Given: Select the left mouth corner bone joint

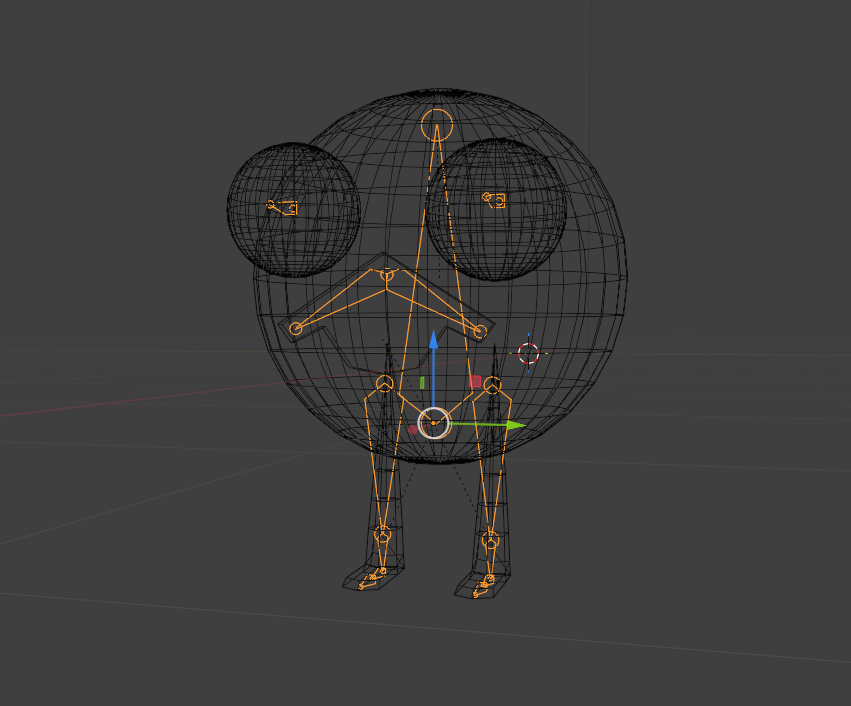Looking at the screenshot, I should (x=296, y=328).
